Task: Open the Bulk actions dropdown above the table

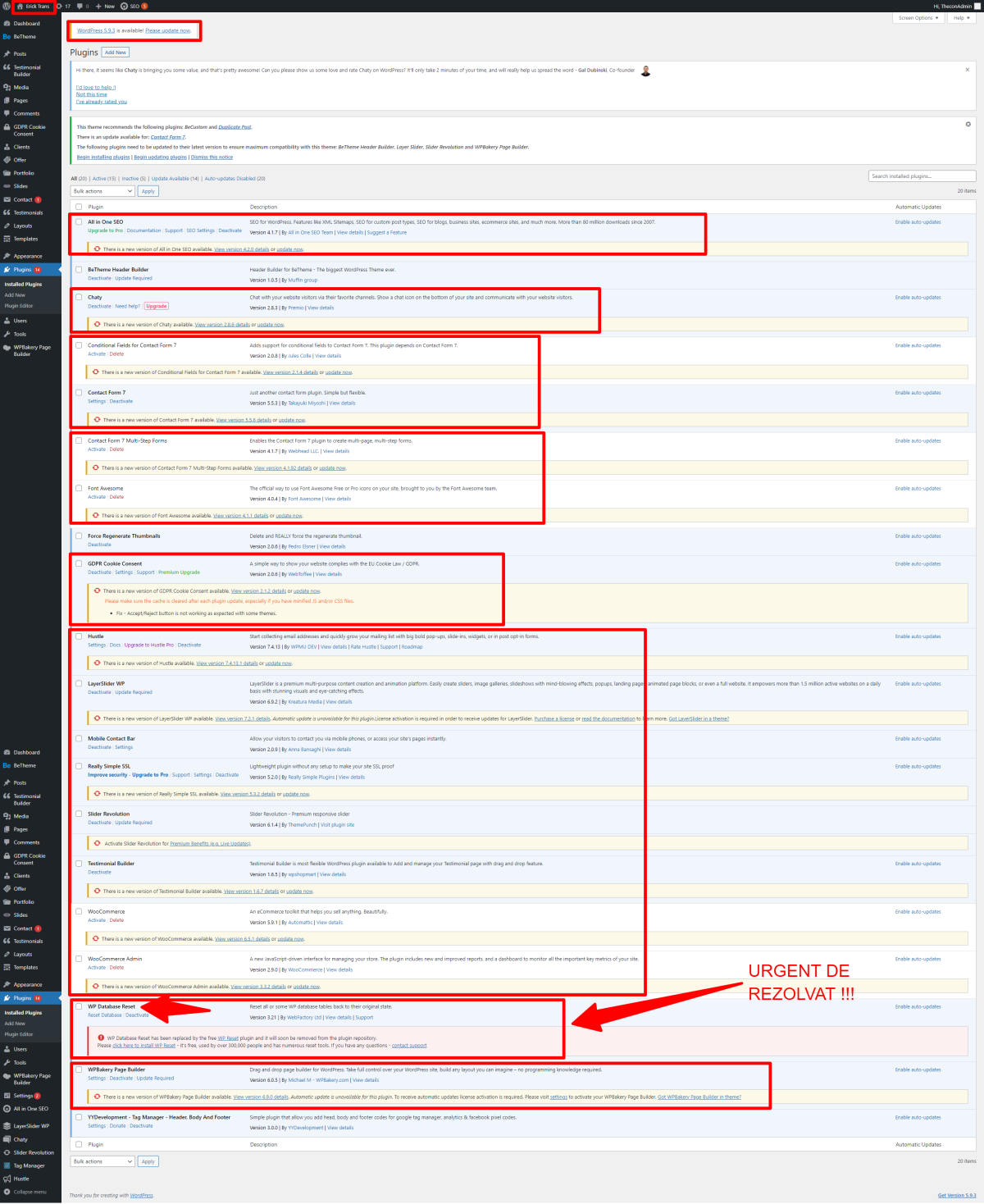Action: click(102, 191)
